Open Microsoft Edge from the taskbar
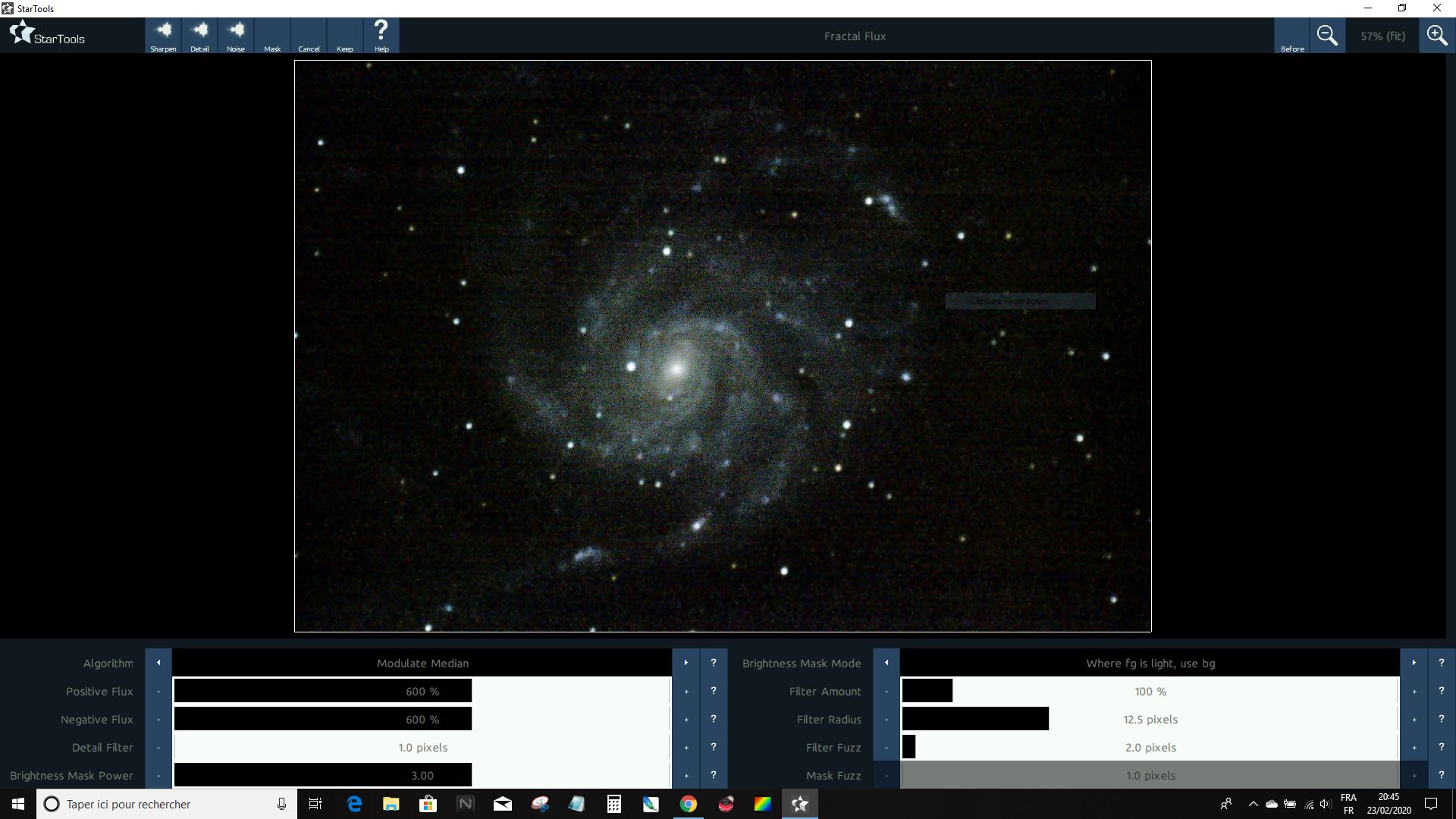This screenshot has height=819, width=1456. coord(354,804)
